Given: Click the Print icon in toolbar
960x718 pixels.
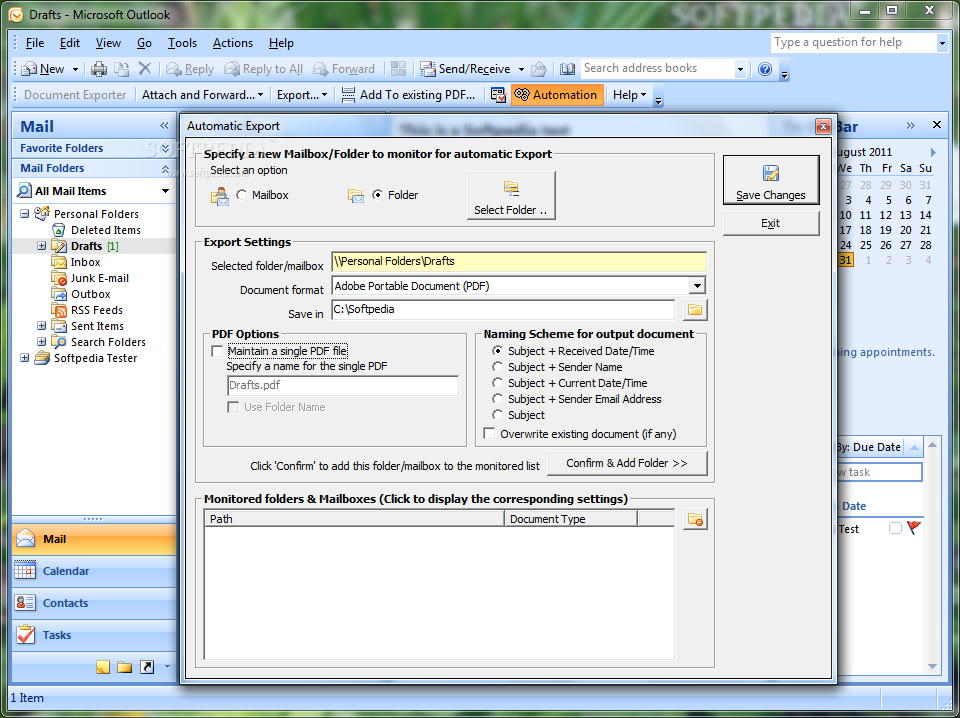Looking at the screenshot, I should pos(99,69).
